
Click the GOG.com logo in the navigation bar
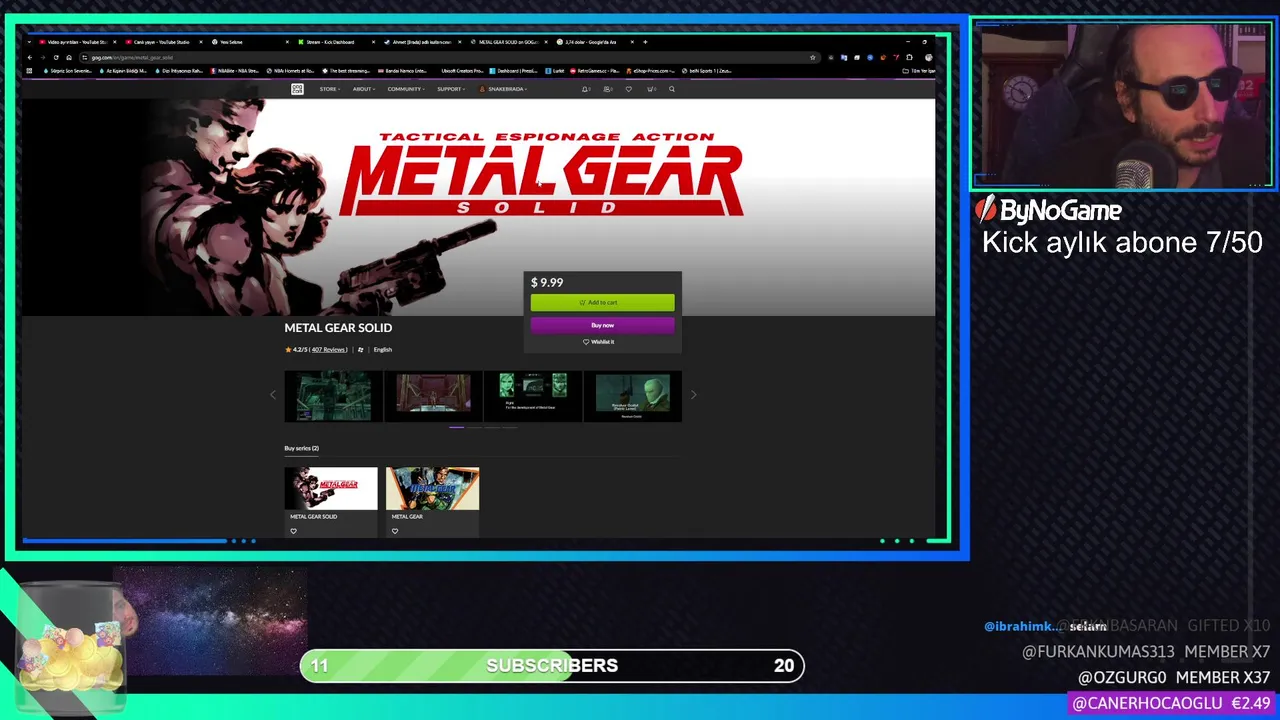297,89
